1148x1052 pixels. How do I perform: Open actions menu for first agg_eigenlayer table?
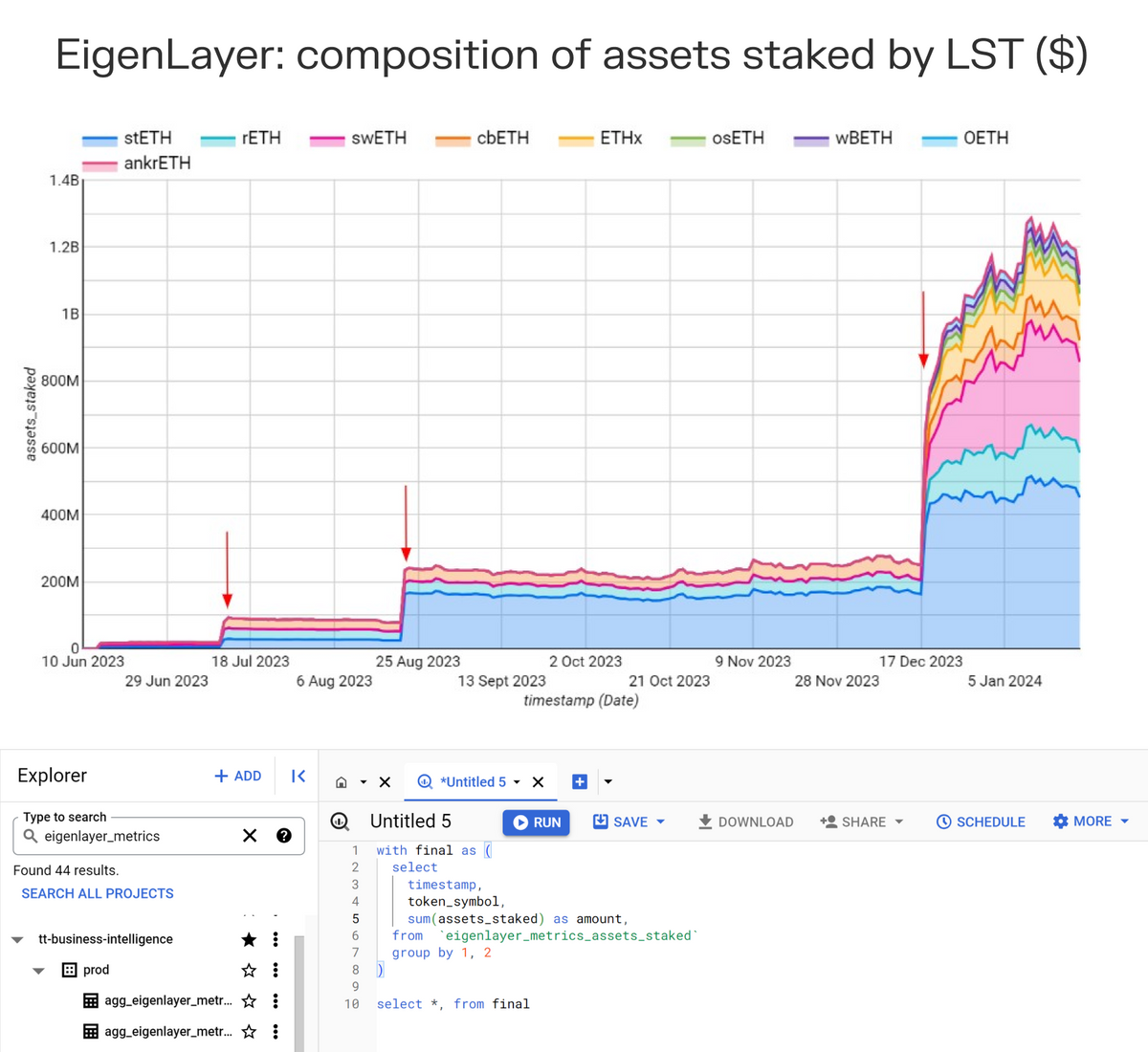276,1000
